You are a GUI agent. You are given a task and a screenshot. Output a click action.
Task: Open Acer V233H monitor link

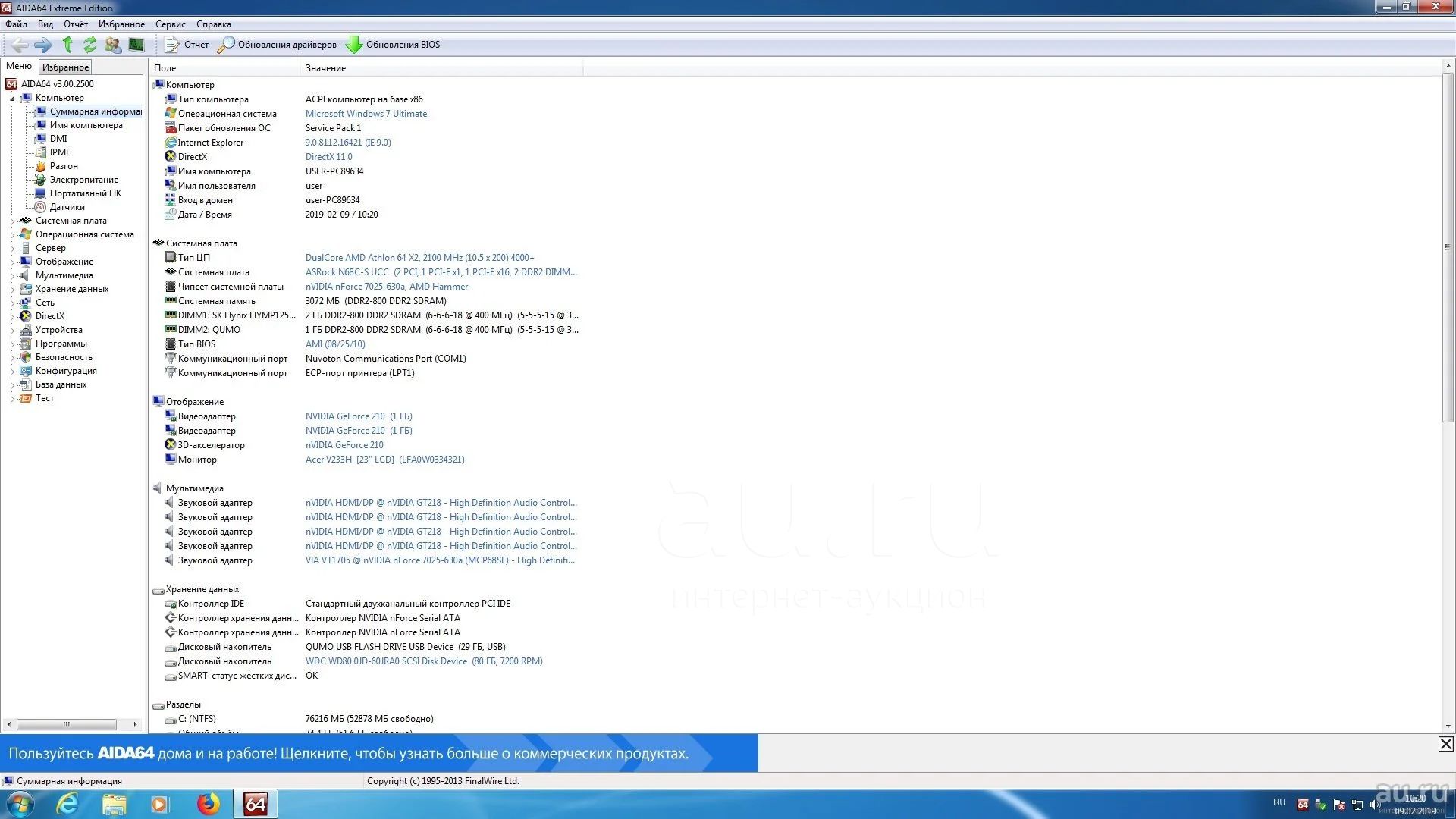(x=385, y=460)
